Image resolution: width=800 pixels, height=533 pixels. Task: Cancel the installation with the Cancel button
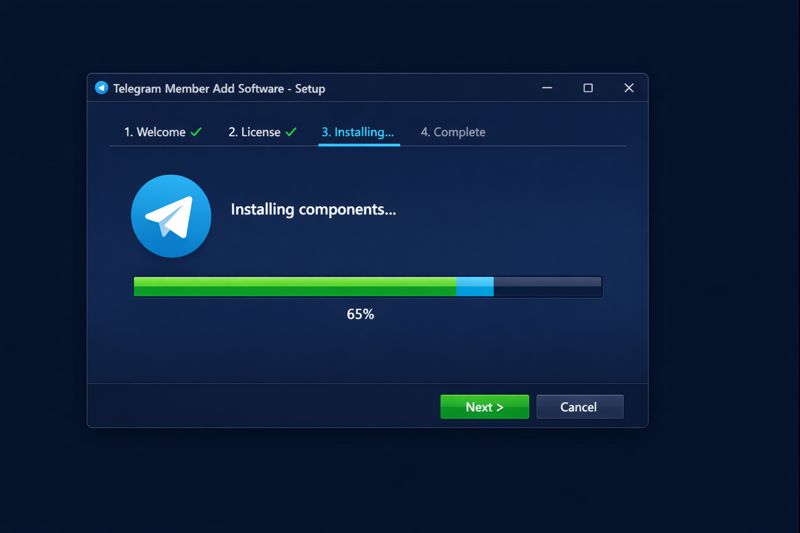(x=580, y=407)
